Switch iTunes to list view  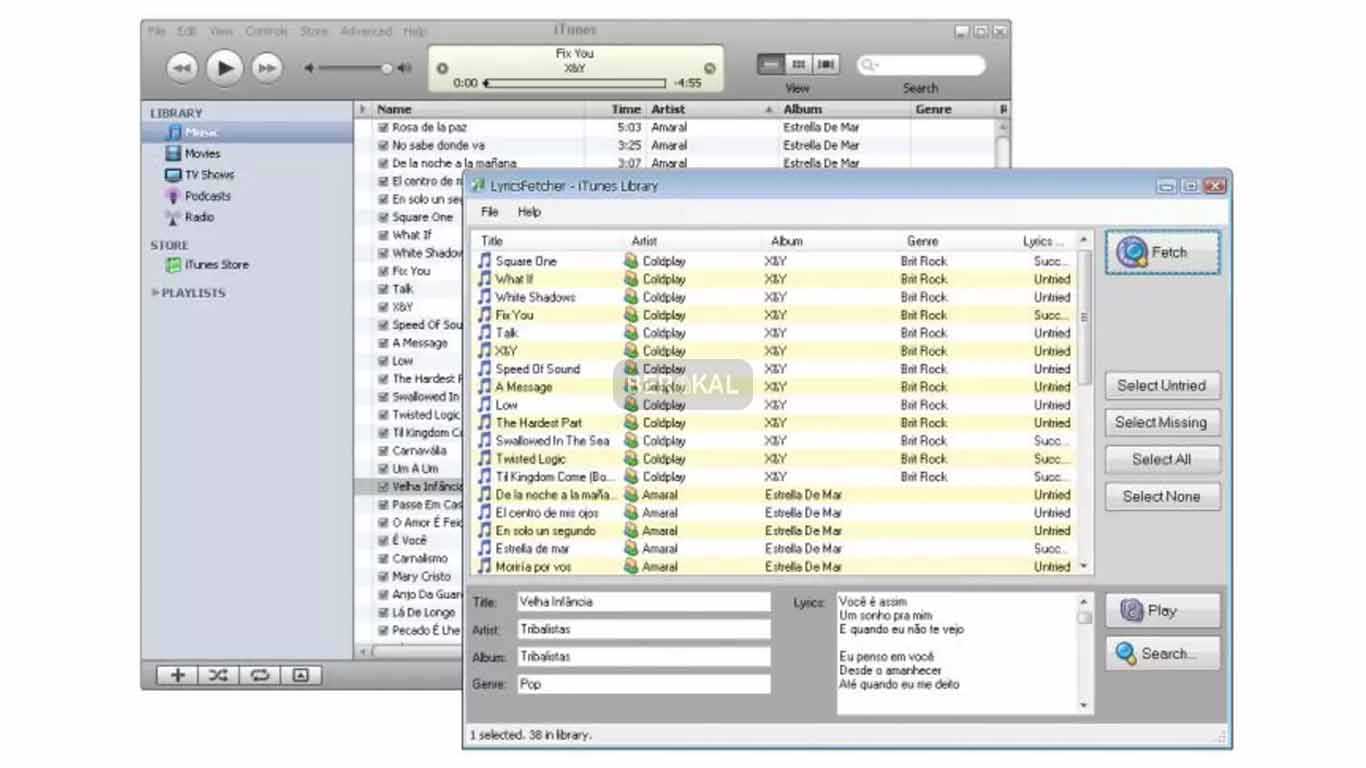click(x=771, y=65)
